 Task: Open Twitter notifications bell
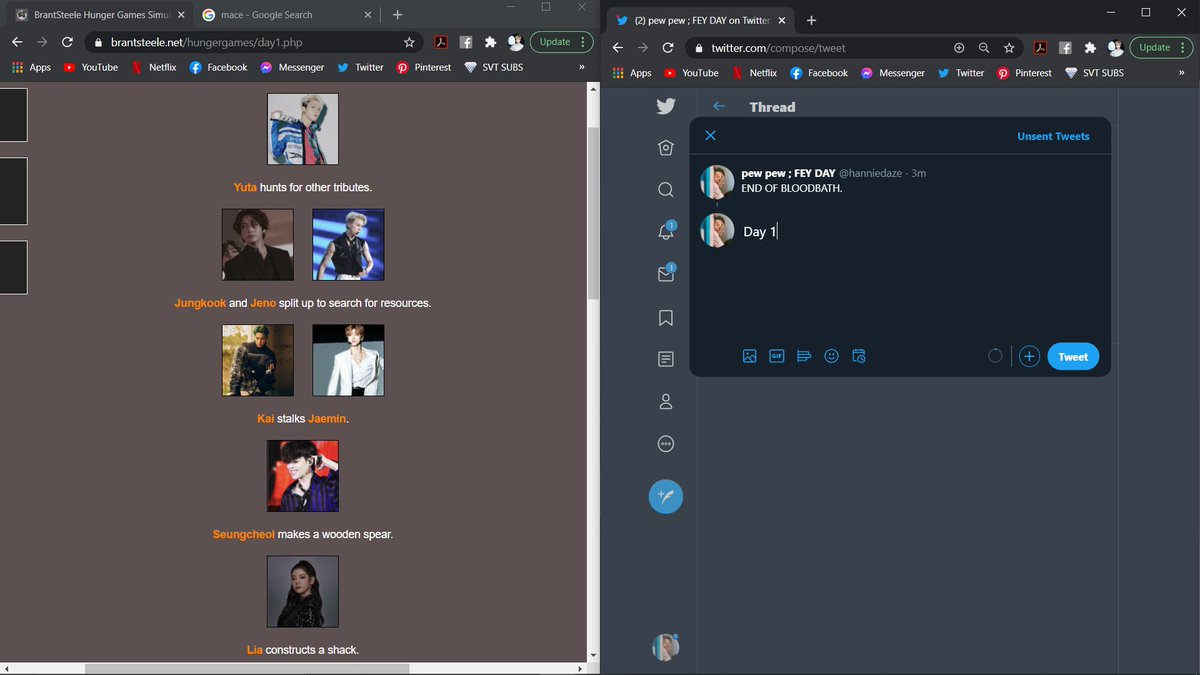666,232
